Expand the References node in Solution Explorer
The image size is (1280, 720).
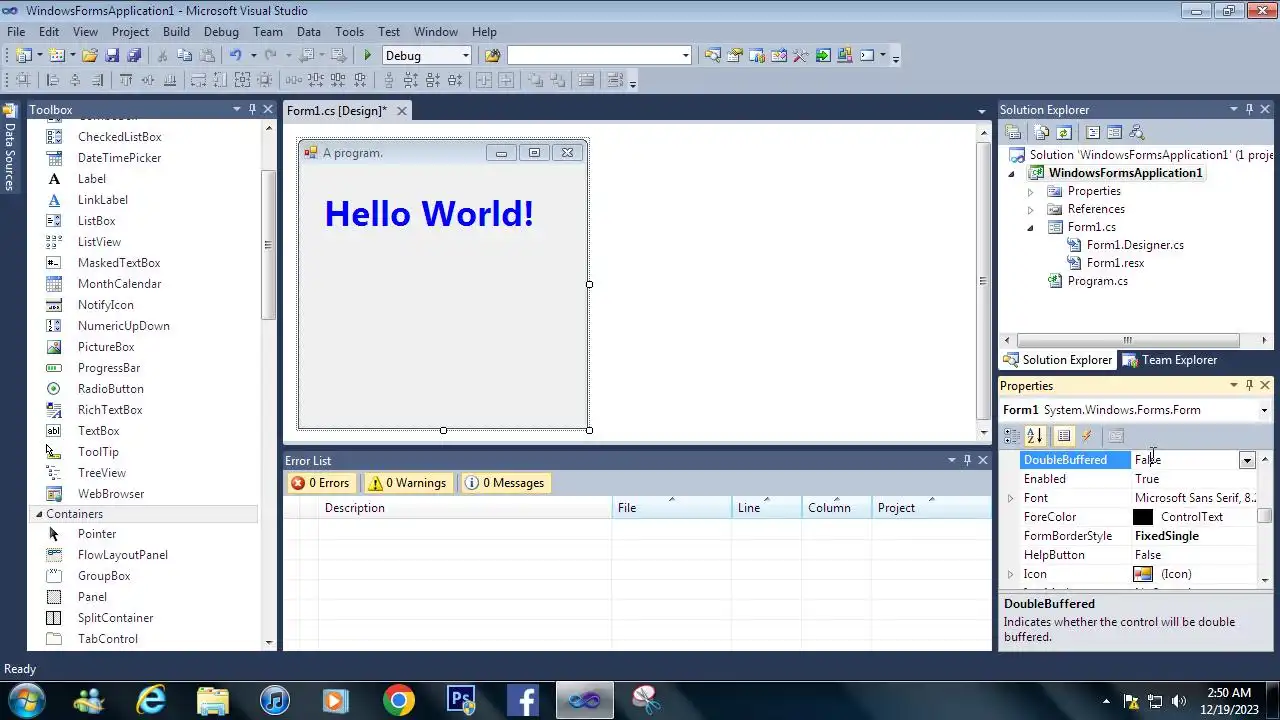point(1030,209)
